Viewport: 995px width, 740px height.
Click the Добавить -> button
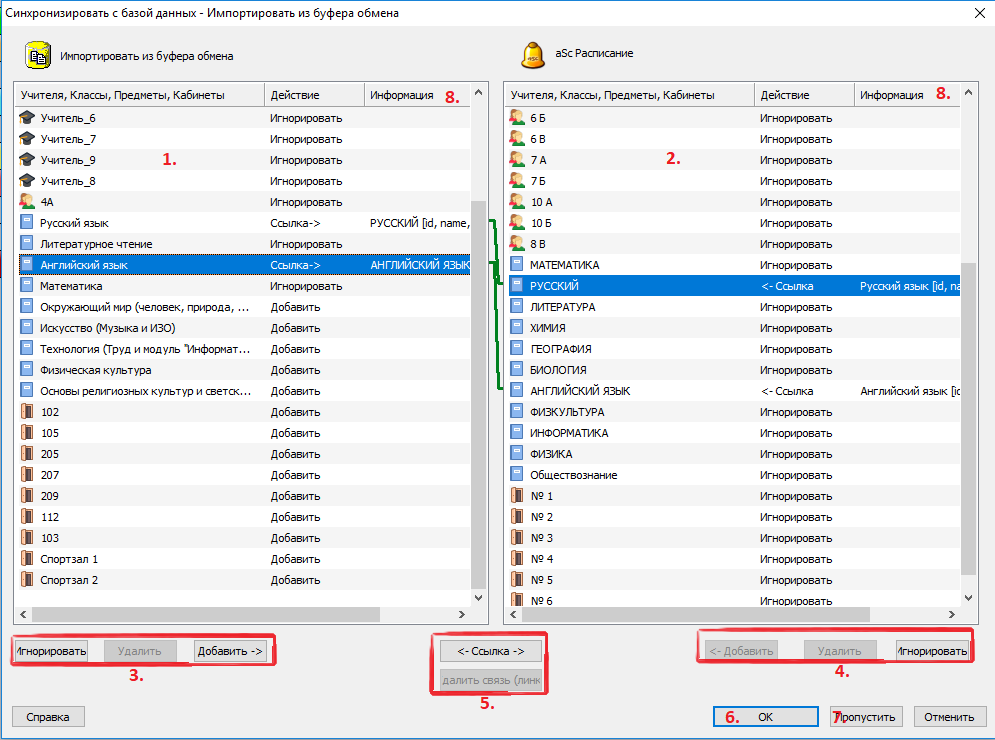(230, 651)
